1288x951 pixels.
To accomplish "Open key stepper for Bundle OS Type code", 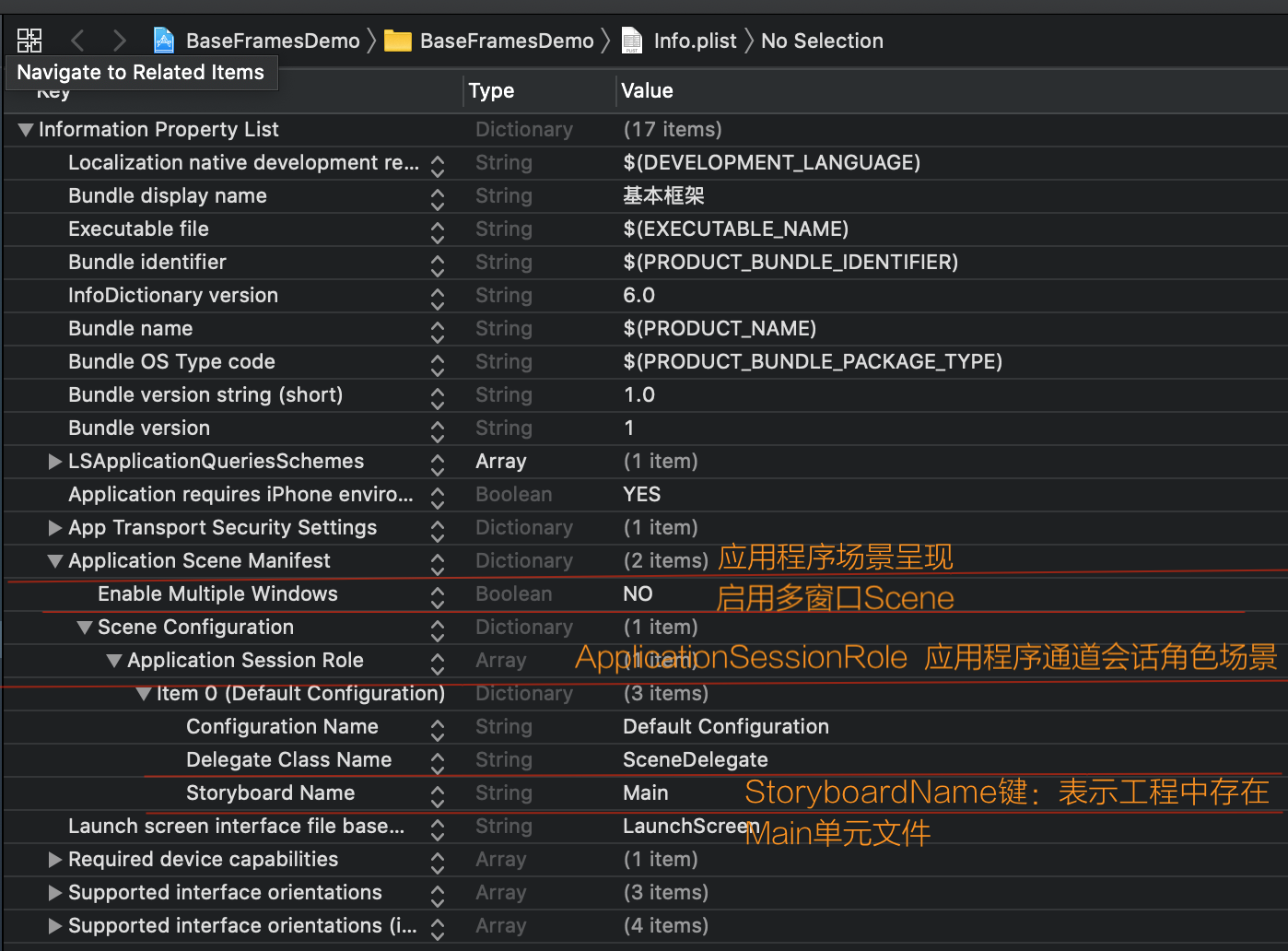I will click(x=438, y=365).
